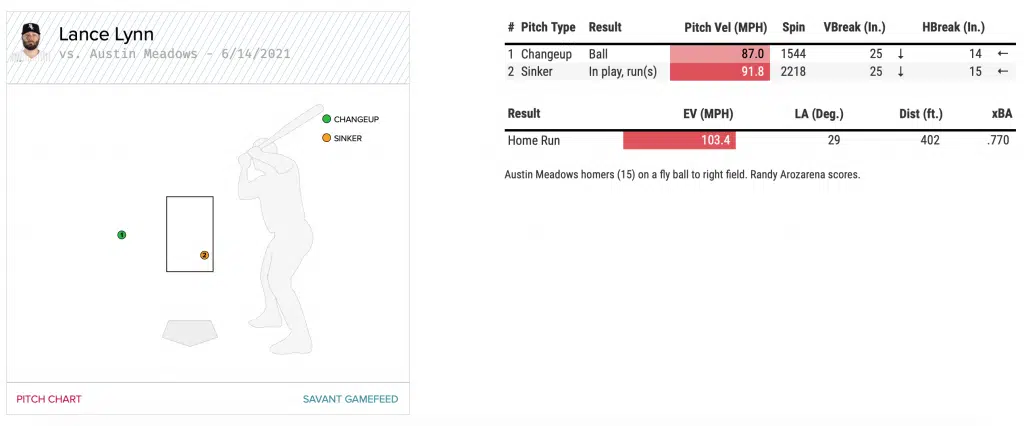Click the 91.8 velocity cell
This screenshot has height=426, width=1024.
pos(719,71)
